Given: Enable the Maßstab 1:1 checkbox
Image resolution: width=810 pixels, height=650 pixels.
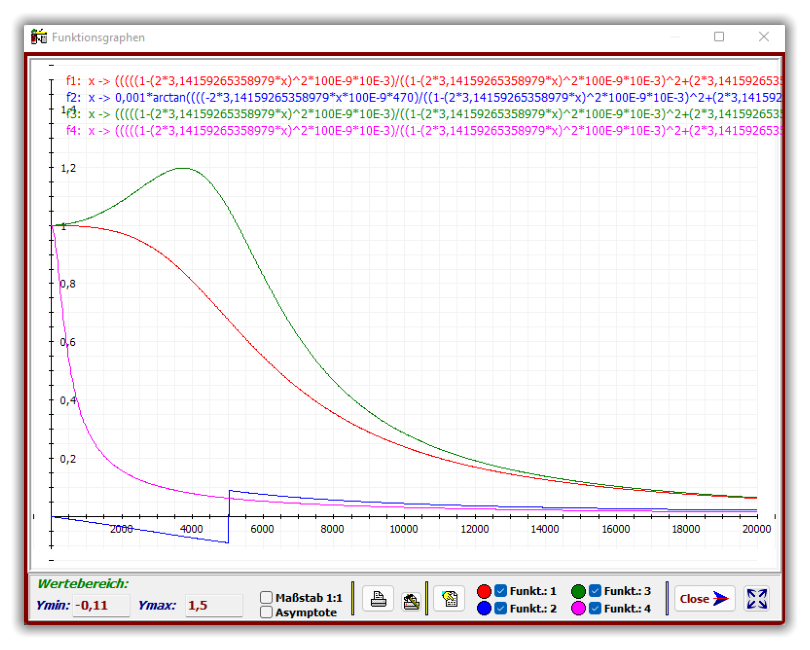Looking at the screenshot, I should [266, 598].
